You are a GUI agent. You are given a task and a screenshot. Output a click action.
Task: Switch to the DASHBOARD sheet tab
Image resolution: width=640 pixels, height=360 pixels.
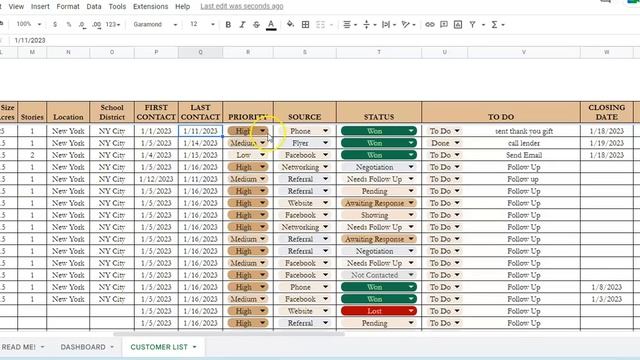pos(83,347)
